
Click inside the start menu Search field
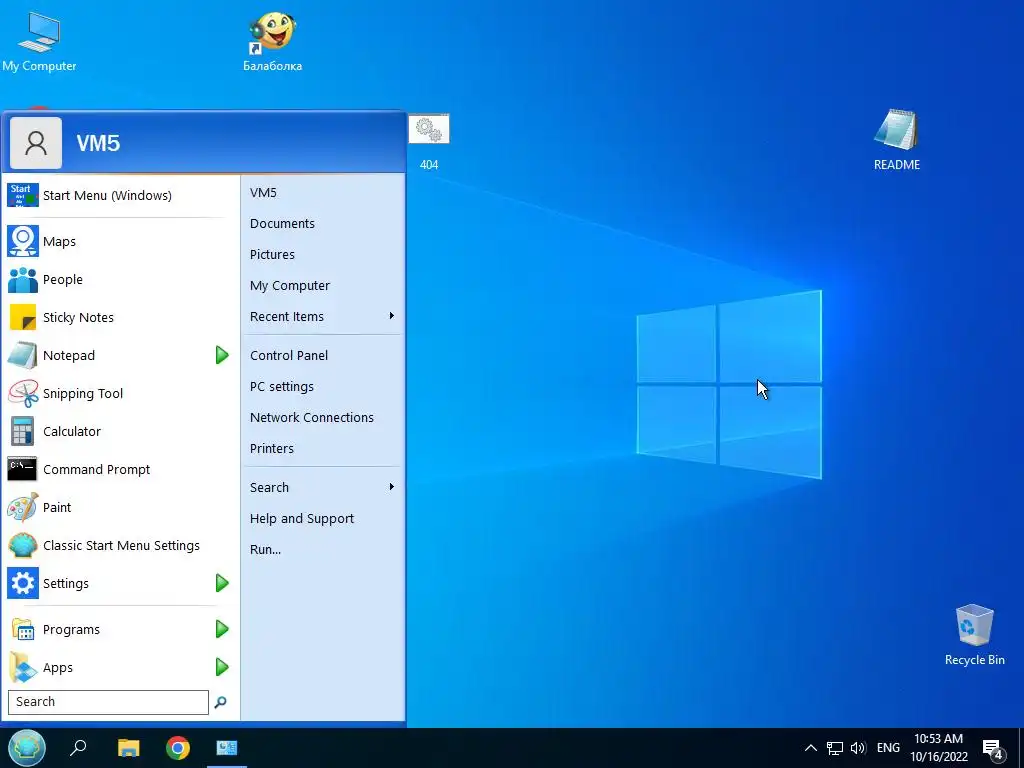point(108,702)
